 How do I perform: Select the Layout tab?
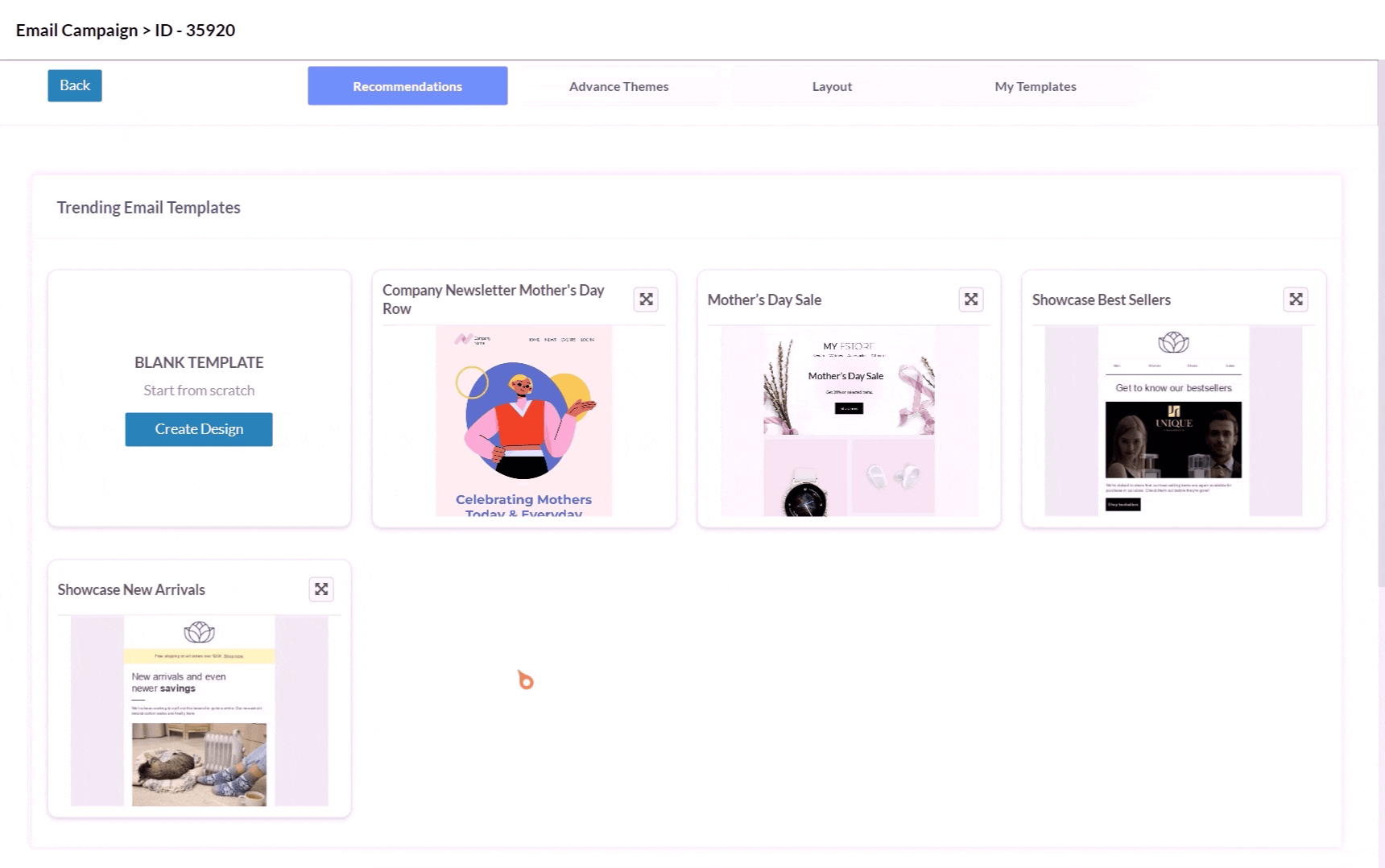pyautogui.click(x=832, y=86)
